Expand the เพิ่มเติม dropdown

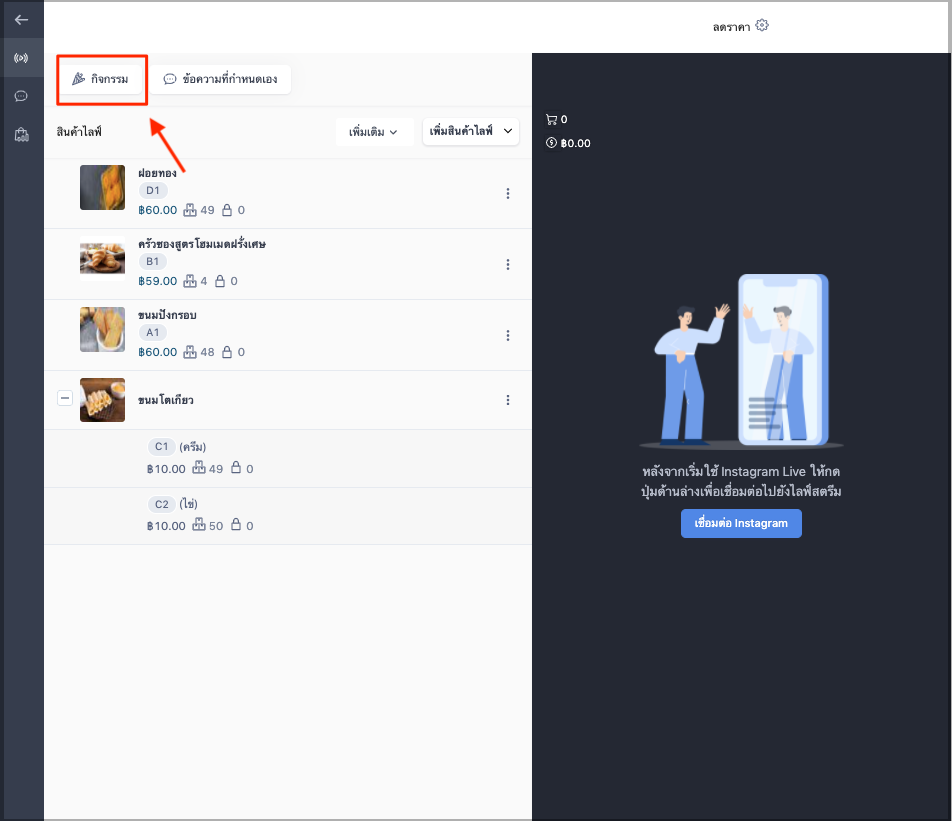click(x=374, y=132)
